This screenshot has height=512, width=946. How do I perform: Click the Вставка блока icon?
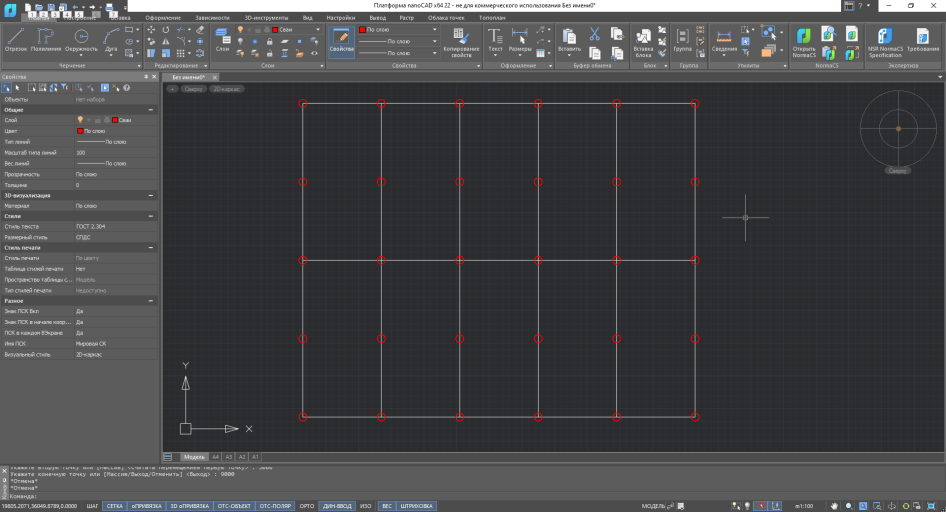[x=643, y=42]
